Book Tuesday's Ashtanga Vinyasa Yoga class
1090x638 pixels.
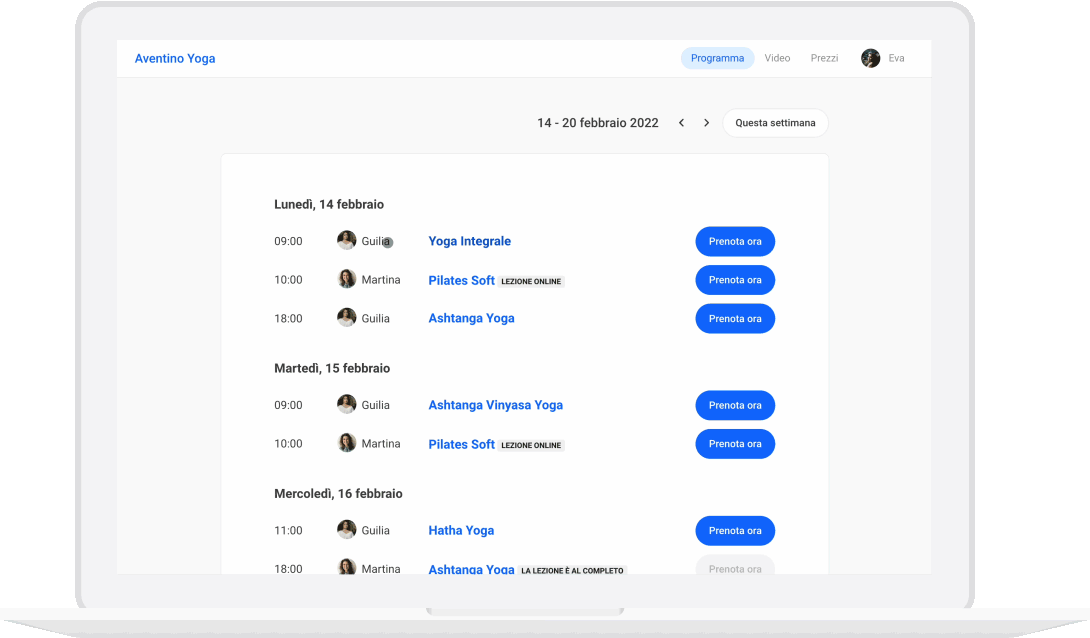[x=734, y=405]
